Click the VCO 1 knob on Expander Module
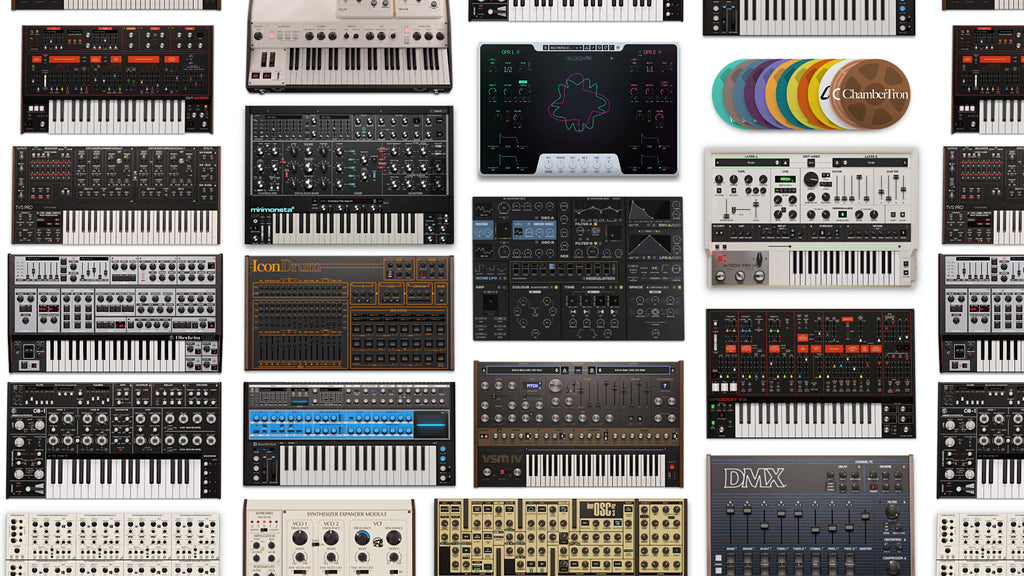 pyautogui.click(x=298, y=537)
